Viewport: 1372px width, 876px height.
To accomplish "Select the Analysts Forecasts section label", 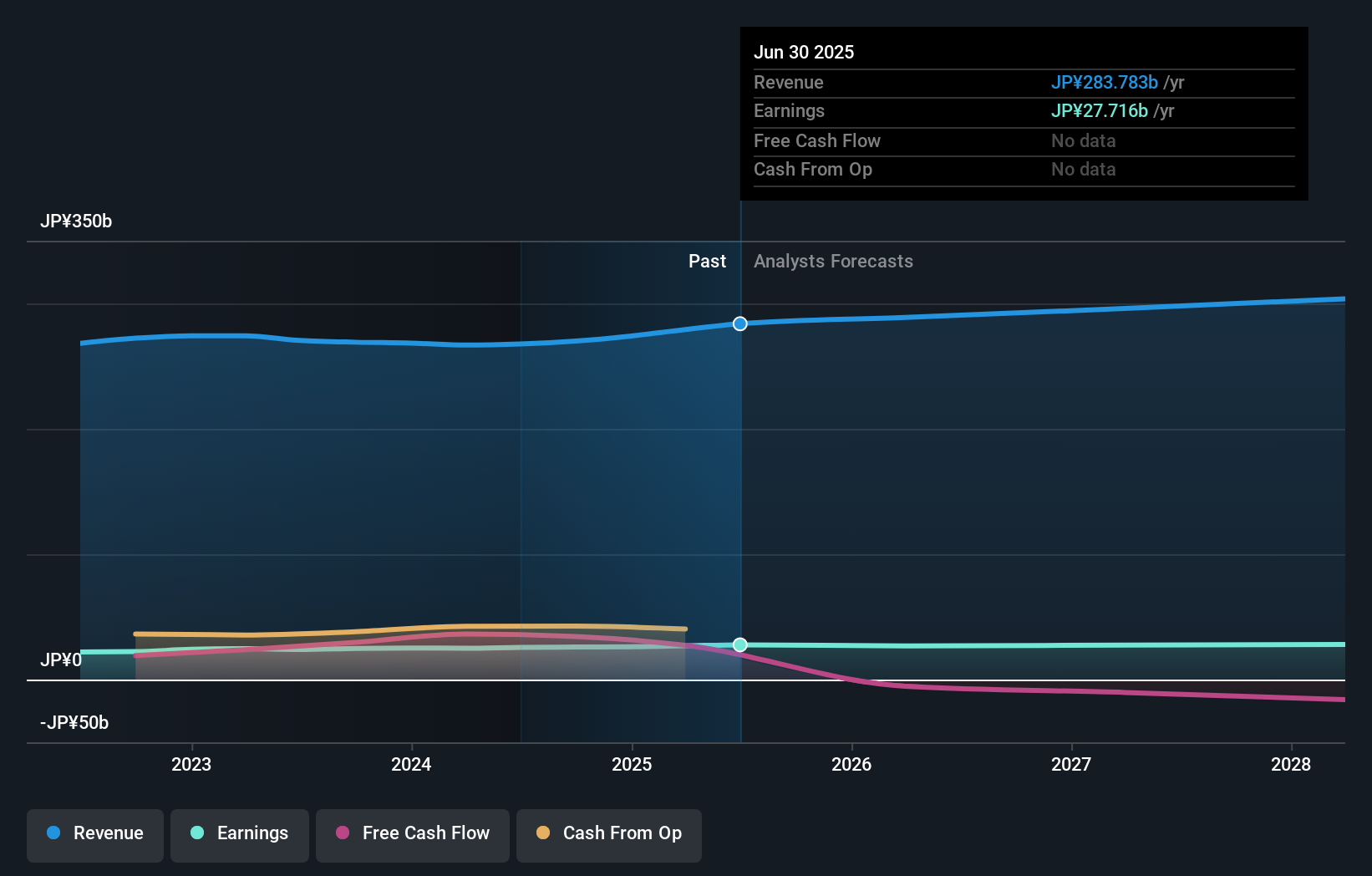I will 832,261.
